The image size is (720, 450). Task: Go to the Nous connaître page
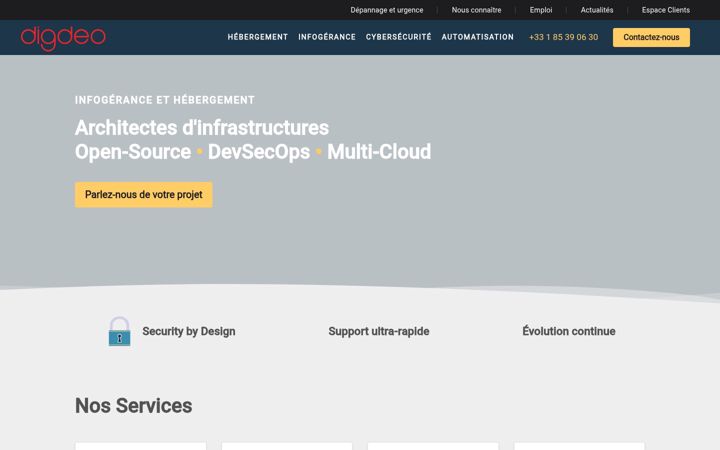tap(476, 10)
